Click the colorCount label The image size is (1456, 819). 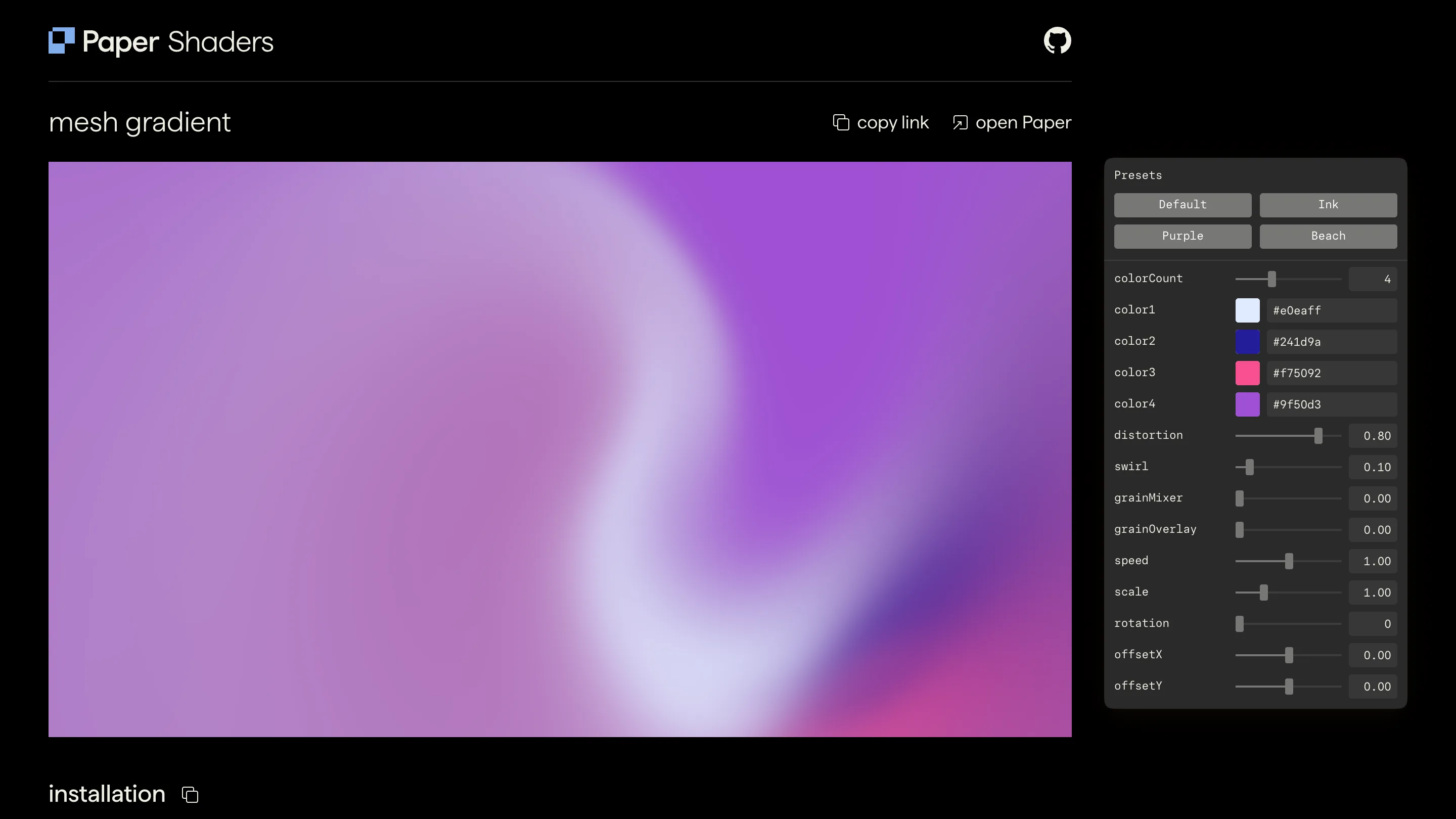coord(1149,279)
